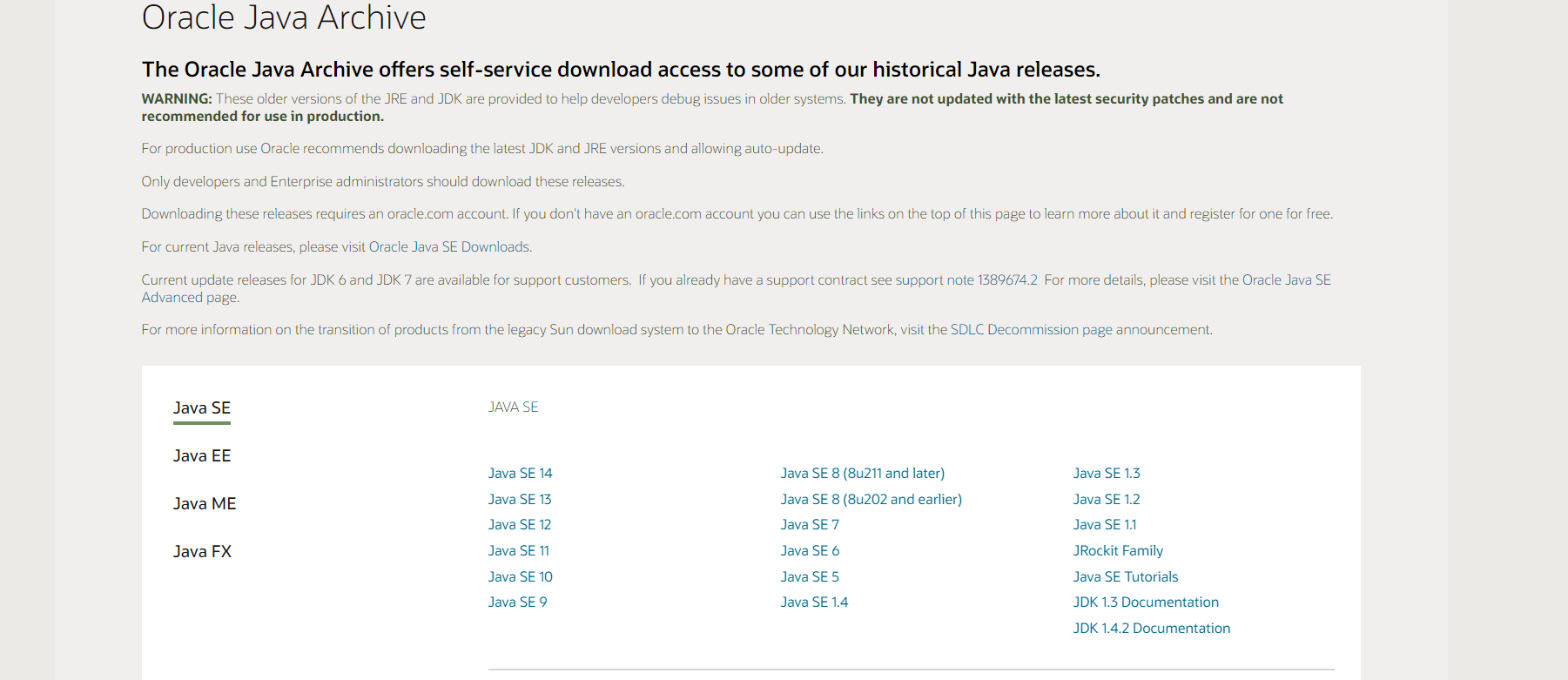Click the Java SE 9 link
The height and width of the screenshot is (680, 1568).
tap(517, 603)
